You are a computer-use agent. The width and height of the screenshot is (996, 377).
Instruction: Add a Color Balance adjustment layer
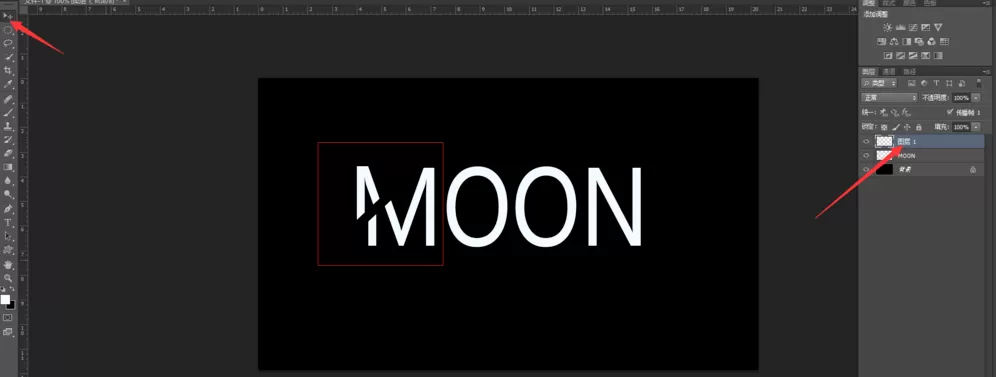click(x=894, y=42)
